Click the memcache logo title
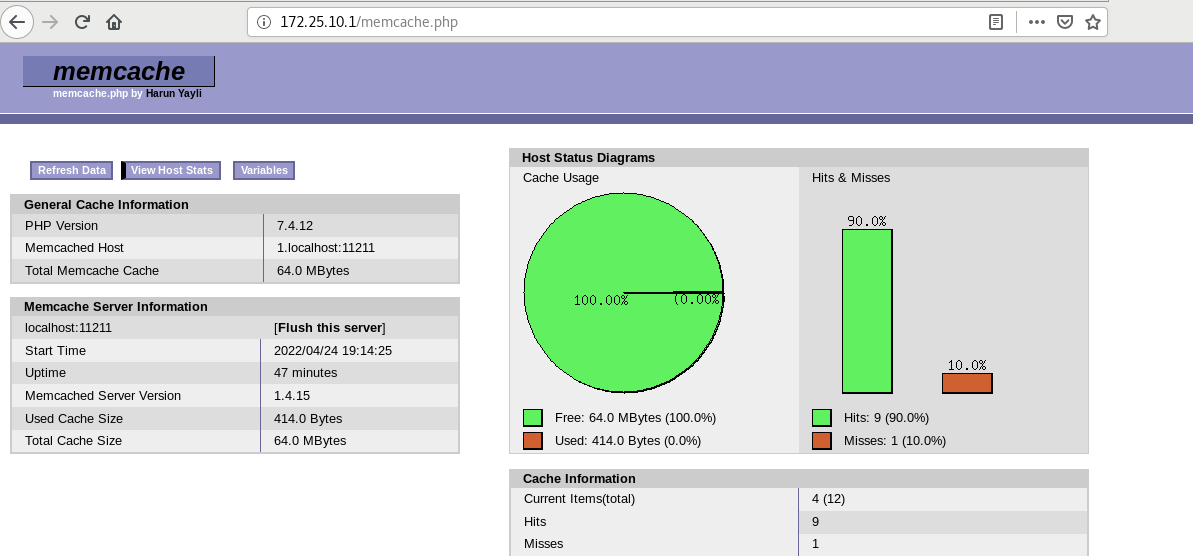Viewport: 1193px width, 556px height. pos(119,71)
